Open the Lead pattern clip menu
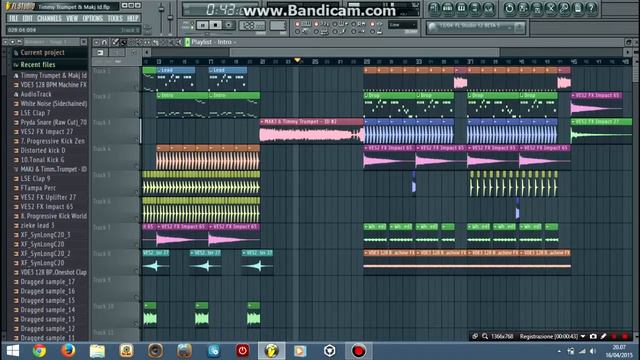The image size is (640, 360). 159,70
